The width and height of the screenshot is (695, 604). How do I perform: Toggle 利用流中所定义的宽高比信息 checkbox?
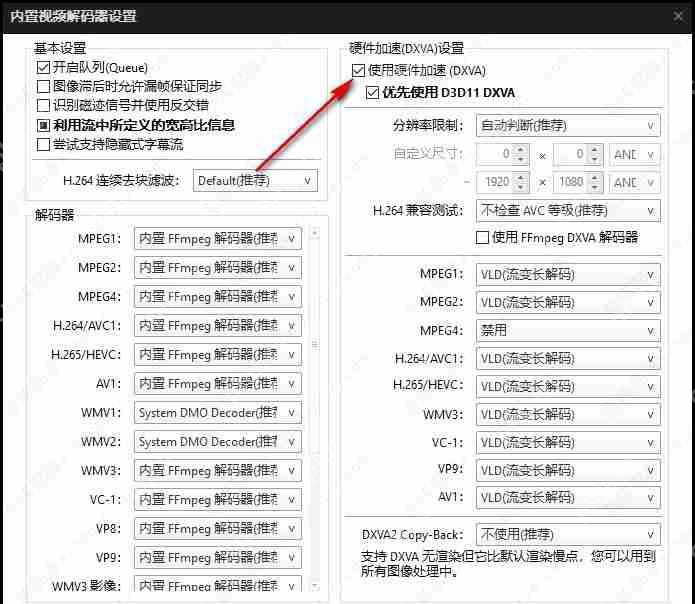pos(43,125)
